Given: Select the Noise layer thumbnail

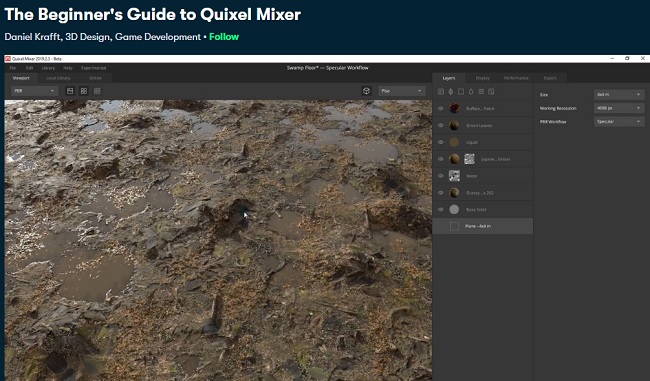Looking at the screenshot, I should (x=454, y=176).
